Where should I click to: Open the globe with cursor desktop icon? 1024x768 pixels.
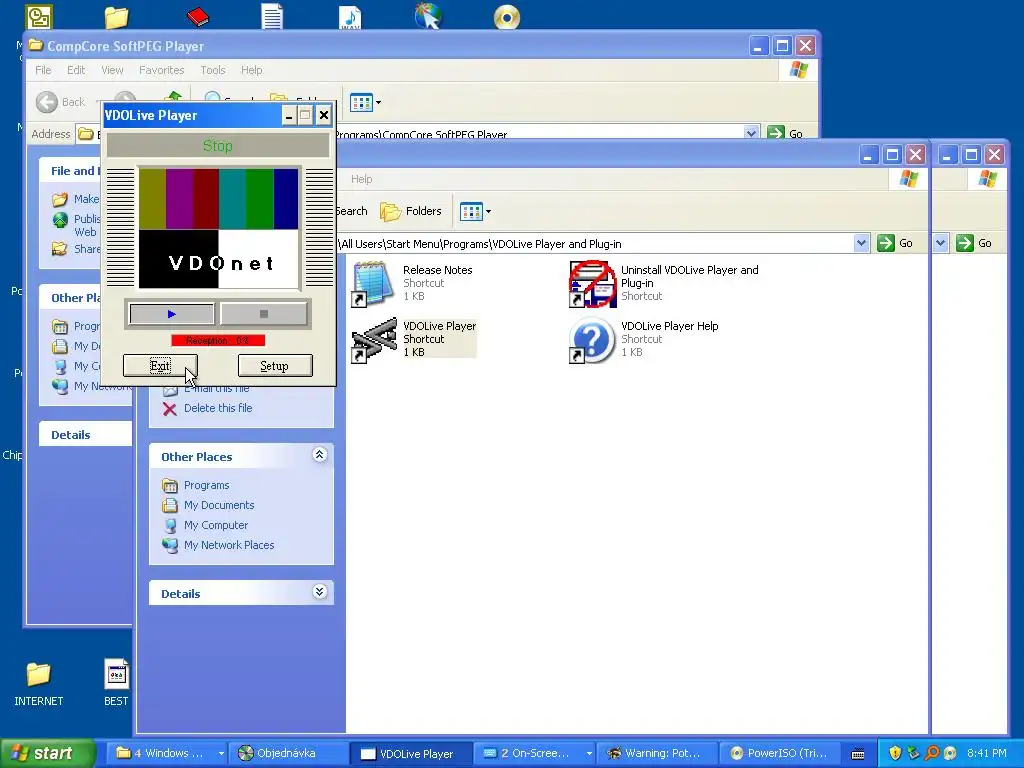pyautogui.click(x=428, y=16)
